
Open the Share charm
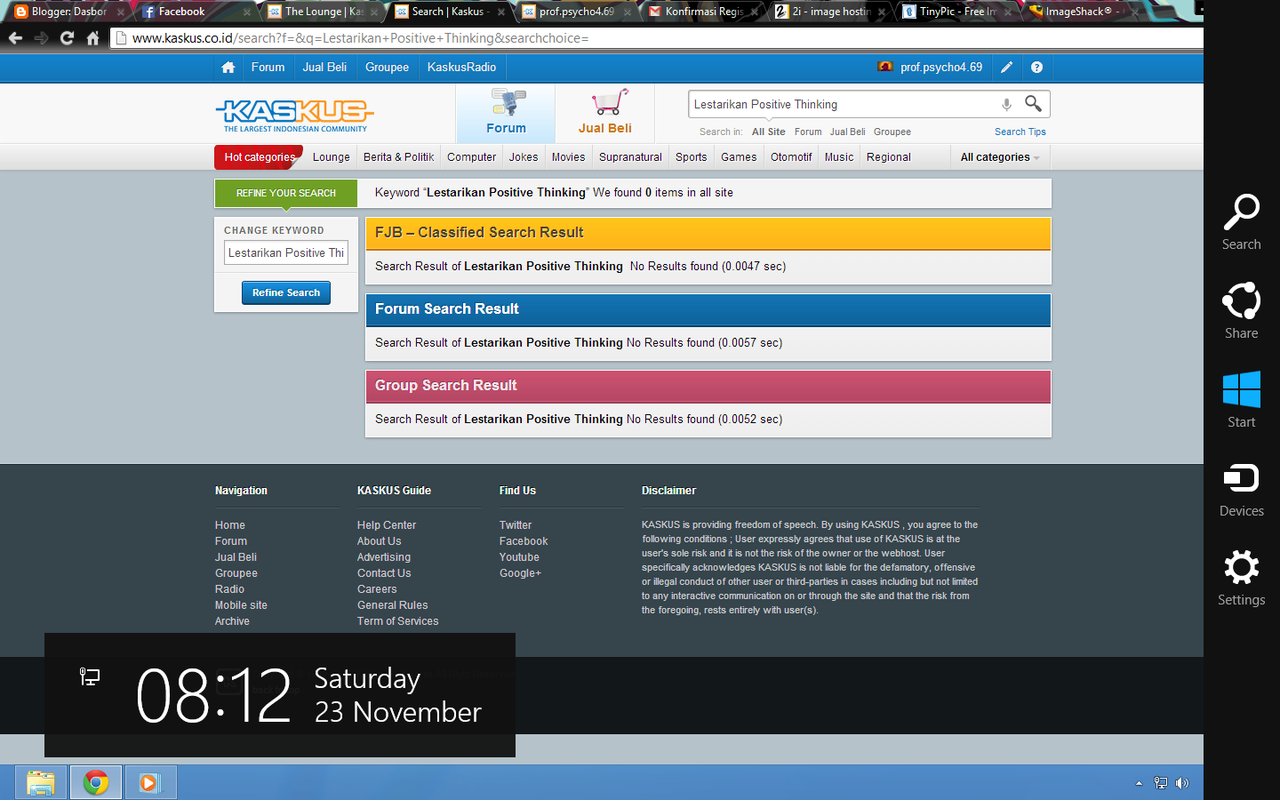(1241, 311)
